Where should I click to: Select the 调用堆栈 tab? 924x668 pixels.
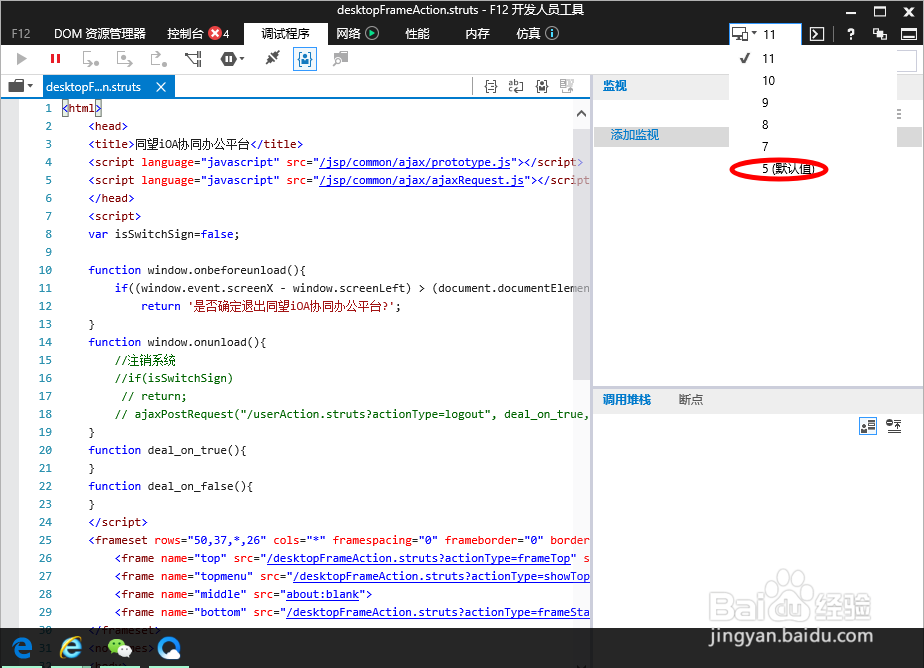pyautogui.click(x=626, y=400)
